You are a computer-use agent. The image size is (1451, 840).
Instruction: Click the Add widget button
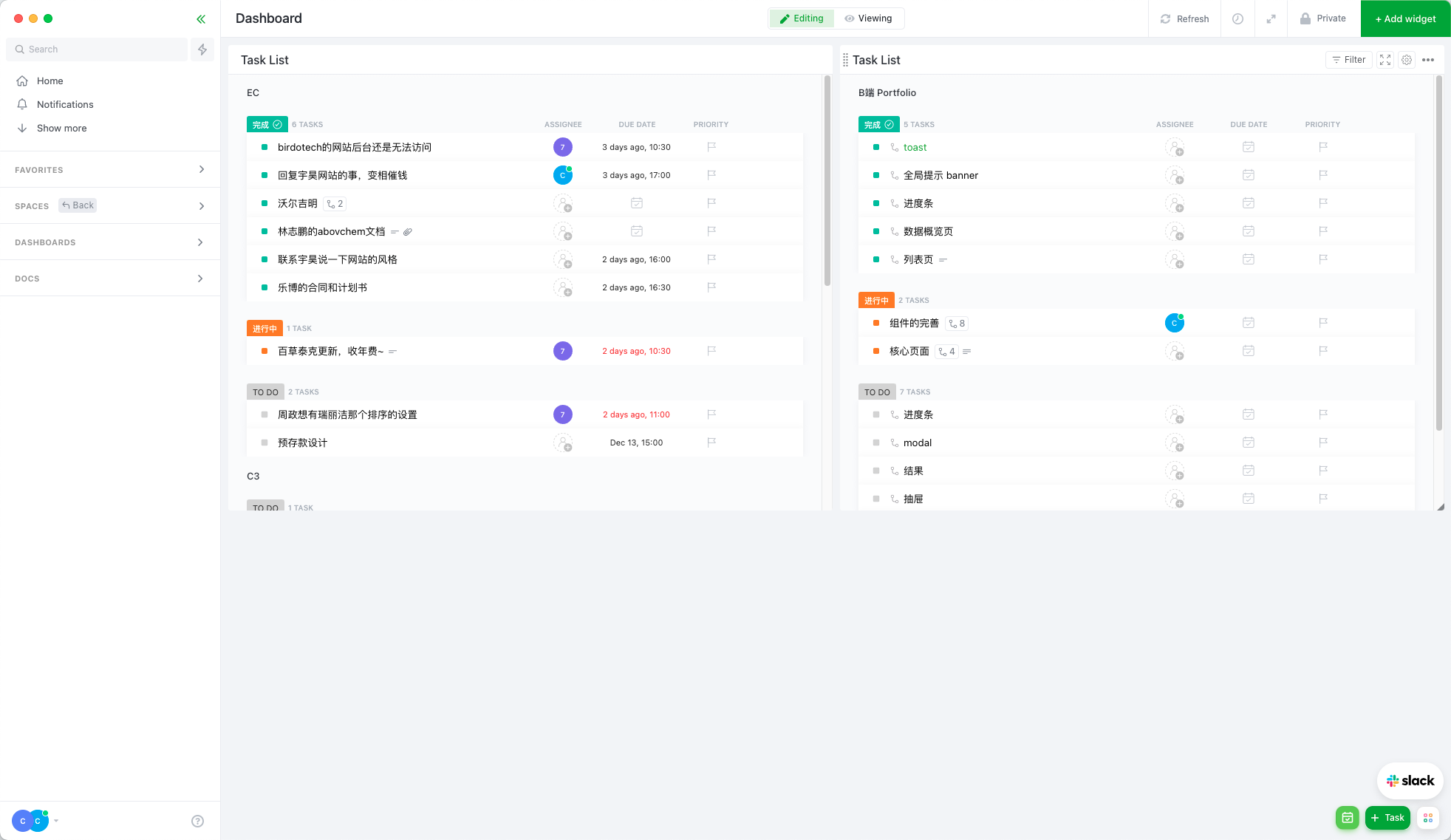(x=1405, y=18)
